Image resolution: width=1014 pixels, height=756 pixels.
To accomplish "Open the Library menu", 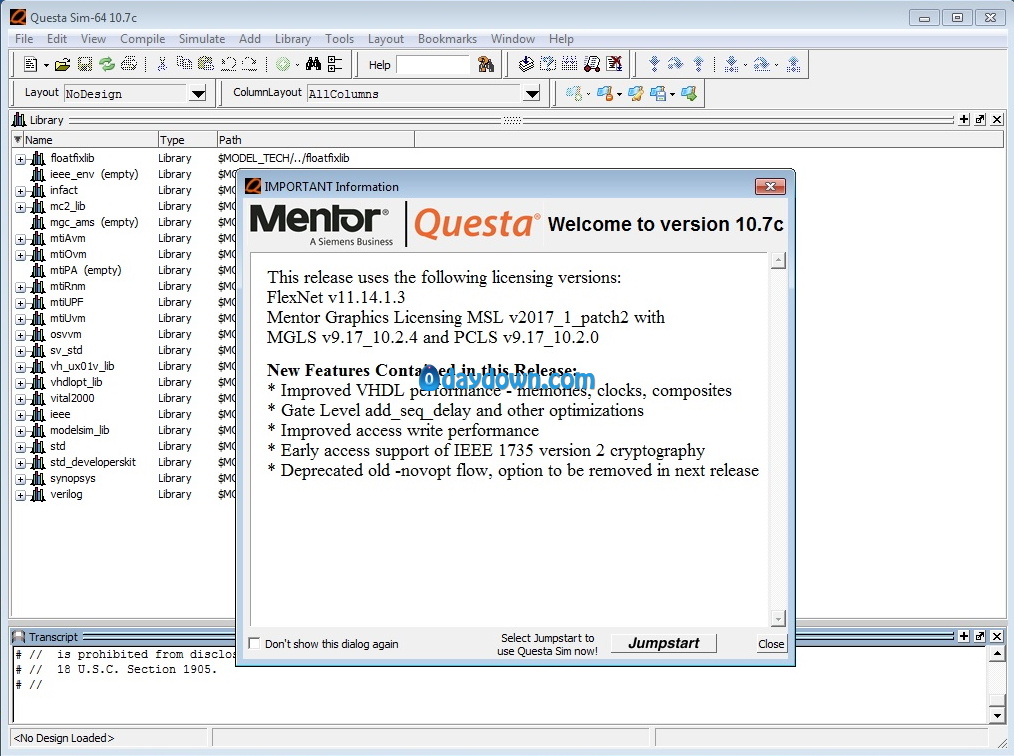I will 292,39.
